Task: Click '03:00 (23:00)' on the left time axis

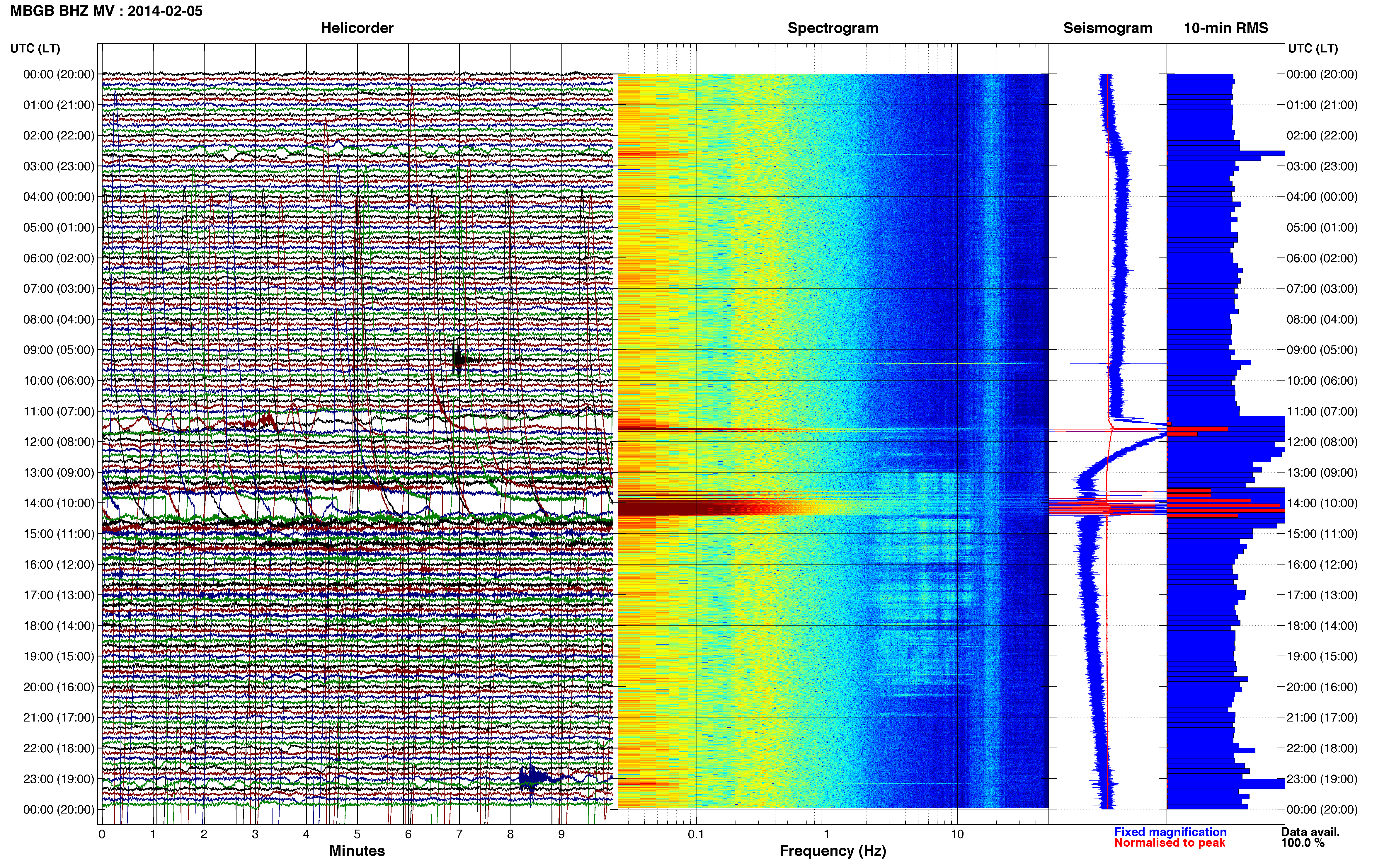Action: coord(59,166)
